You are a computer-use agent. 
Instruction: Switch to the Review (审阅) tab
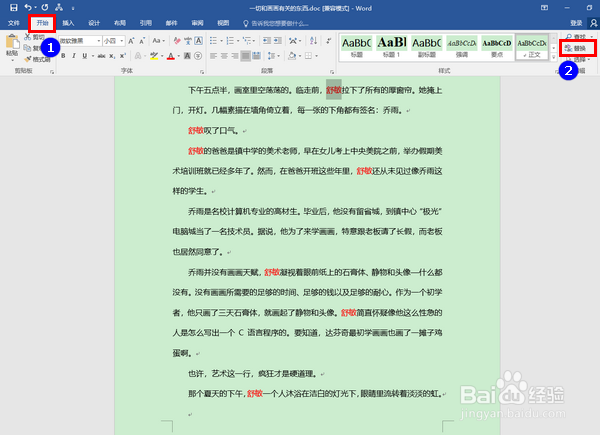pos(197,23)
